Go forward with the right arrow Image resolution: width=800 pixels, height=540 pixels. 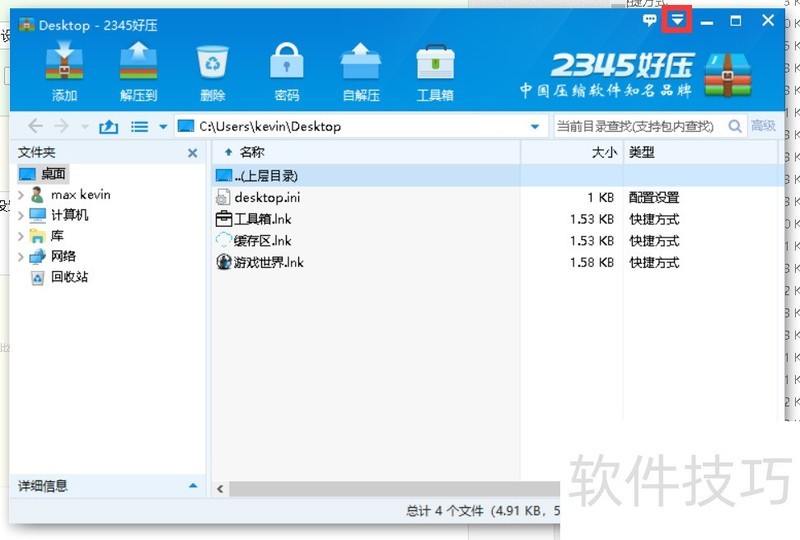coord(61,126)
